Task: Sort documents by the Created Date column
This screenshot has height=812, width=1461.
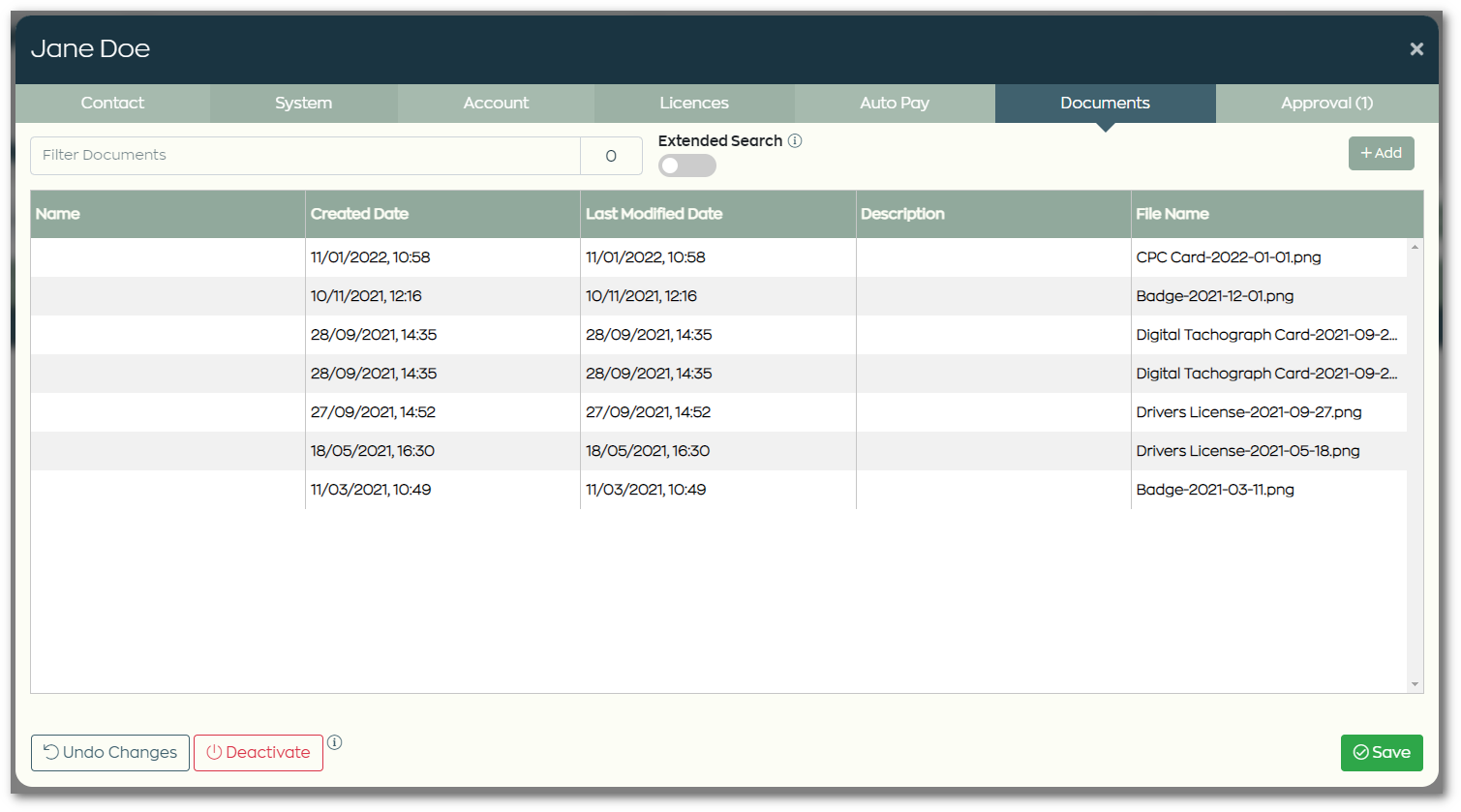Action: [x=359, y=214]
